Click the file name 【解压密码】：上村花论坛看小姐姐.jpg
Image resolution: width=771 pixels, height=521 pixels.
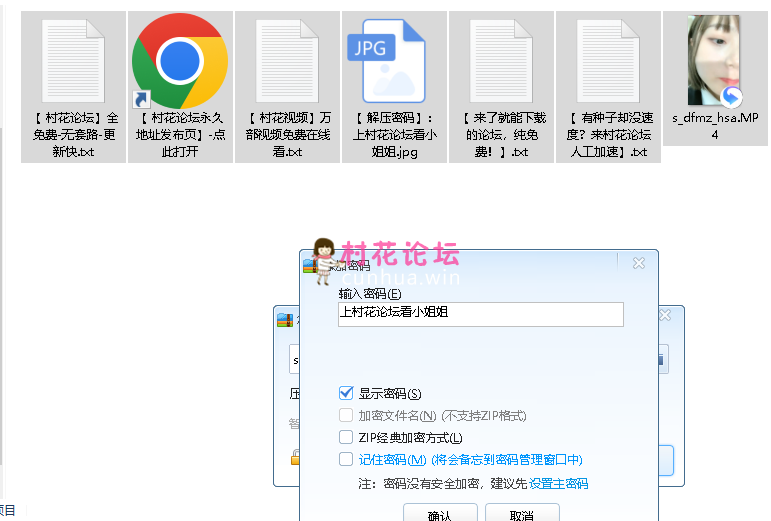(x=394, y=135)
